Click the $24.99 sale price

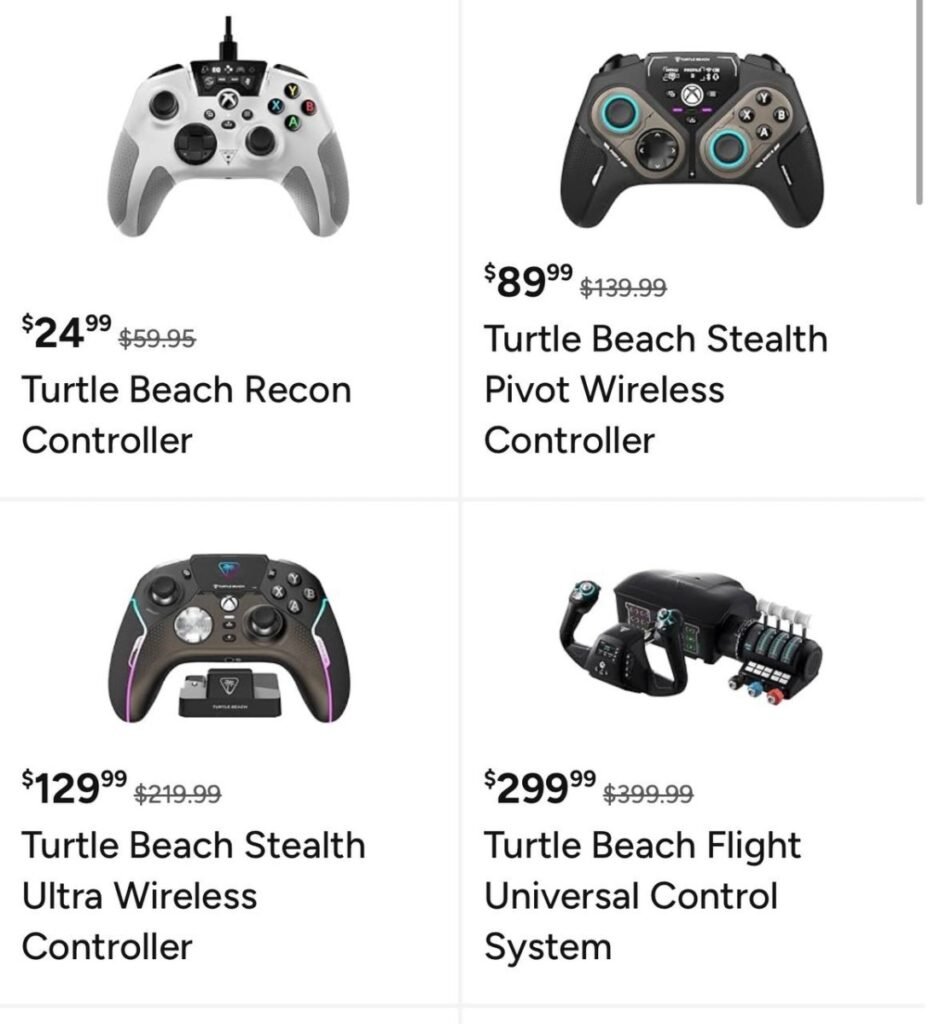tap(65, 331)
